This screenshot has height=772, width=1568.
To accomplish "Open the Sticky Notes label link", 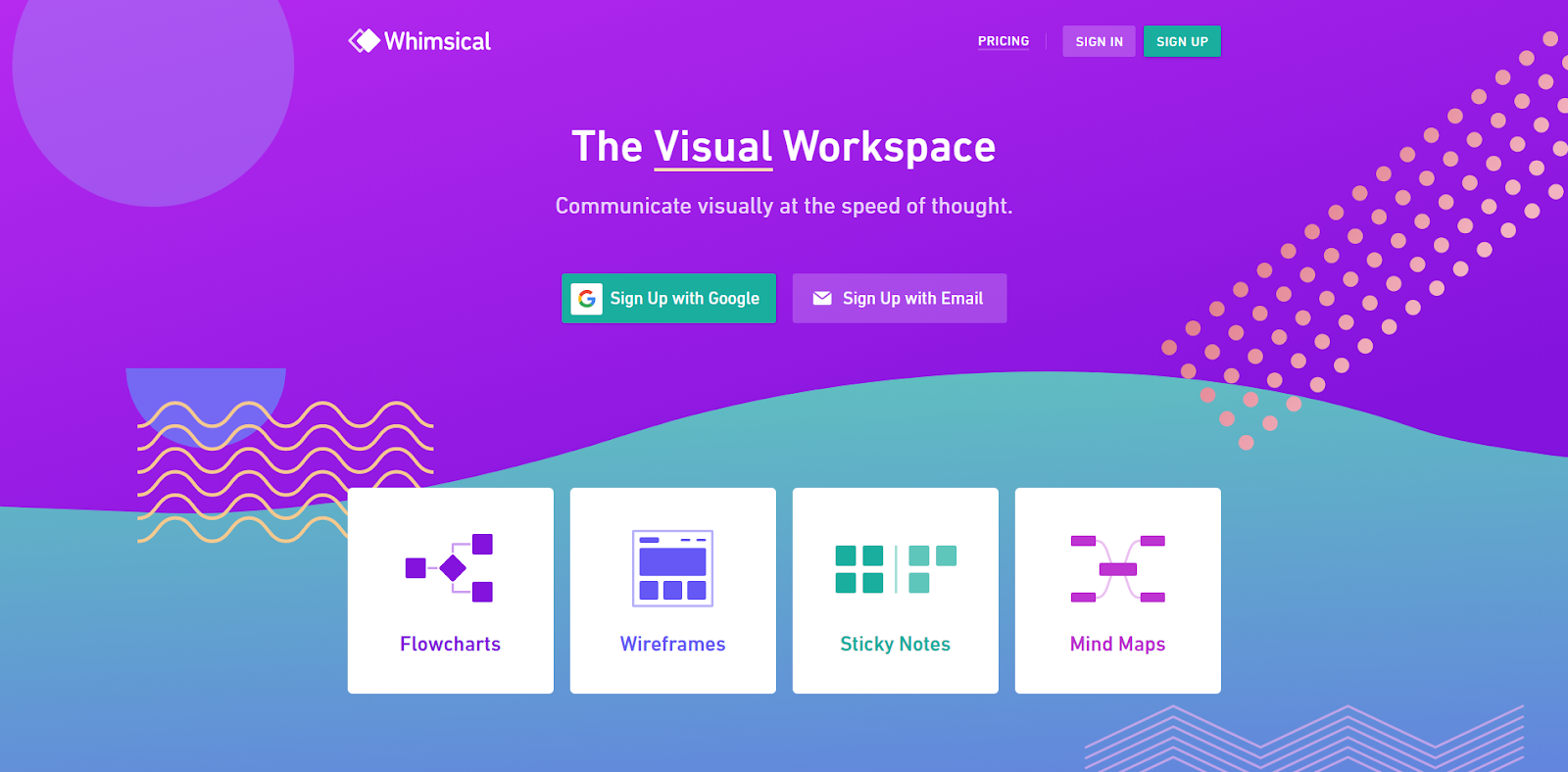I will pos(895,644).
